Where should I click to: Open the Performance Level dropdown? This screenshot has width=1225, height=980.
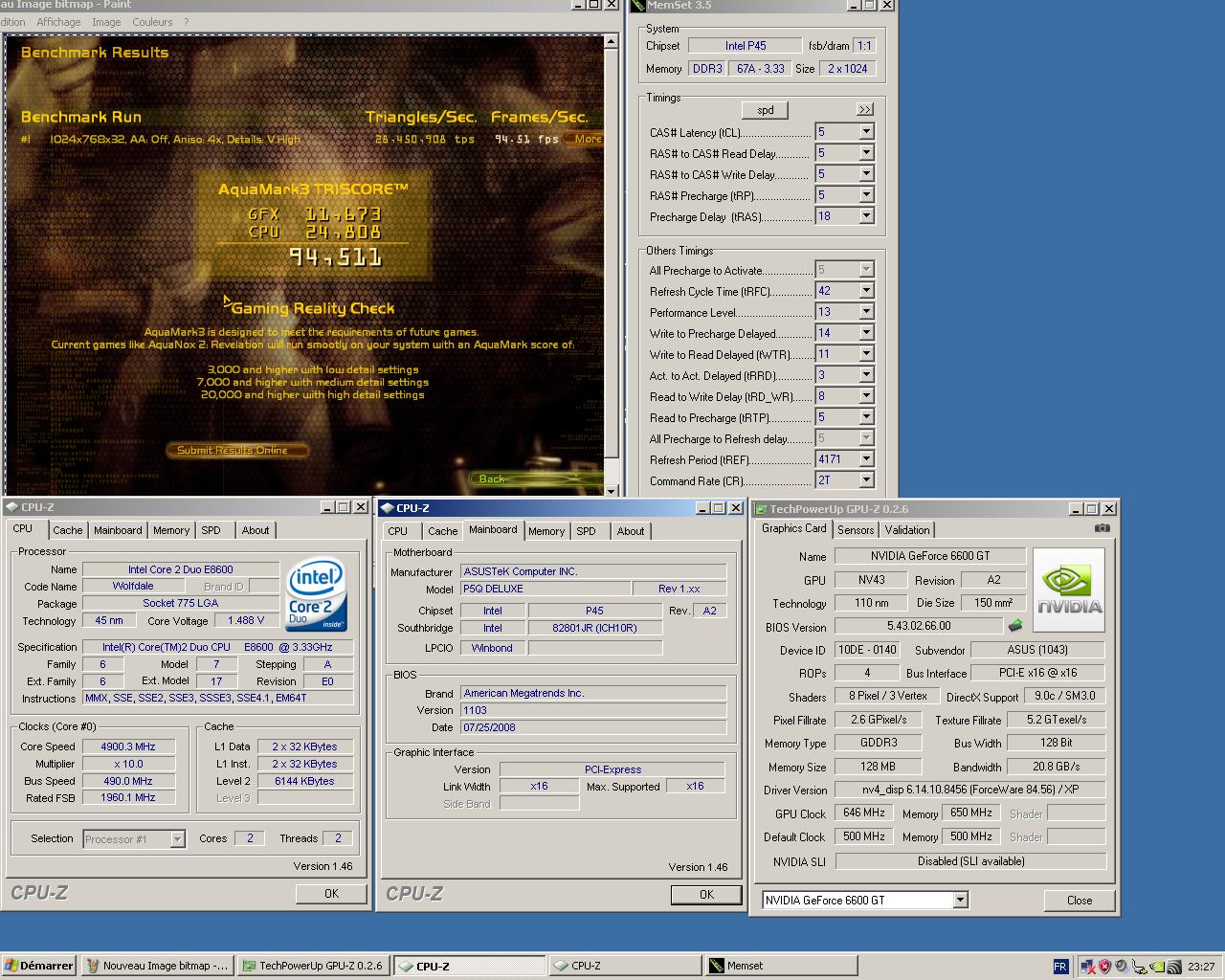(x=866, y=312)
